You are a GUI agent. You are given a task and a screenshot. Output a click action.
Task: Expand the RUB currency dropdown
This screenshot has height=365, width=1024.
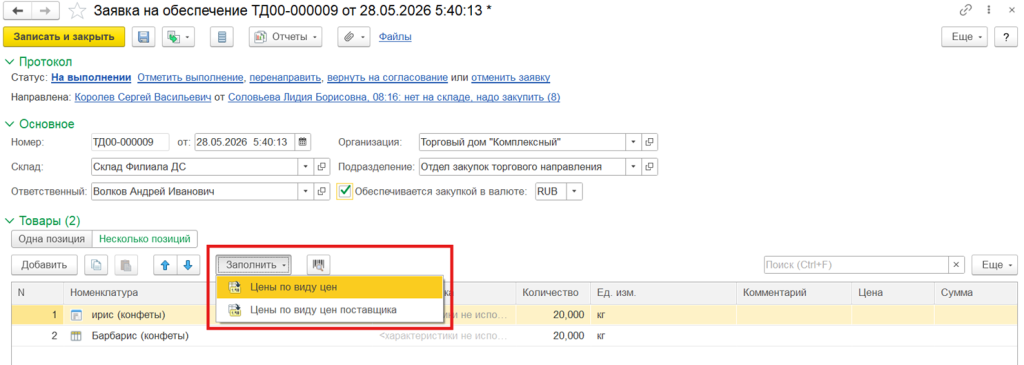pyautogui.click(x=574, y=191)
